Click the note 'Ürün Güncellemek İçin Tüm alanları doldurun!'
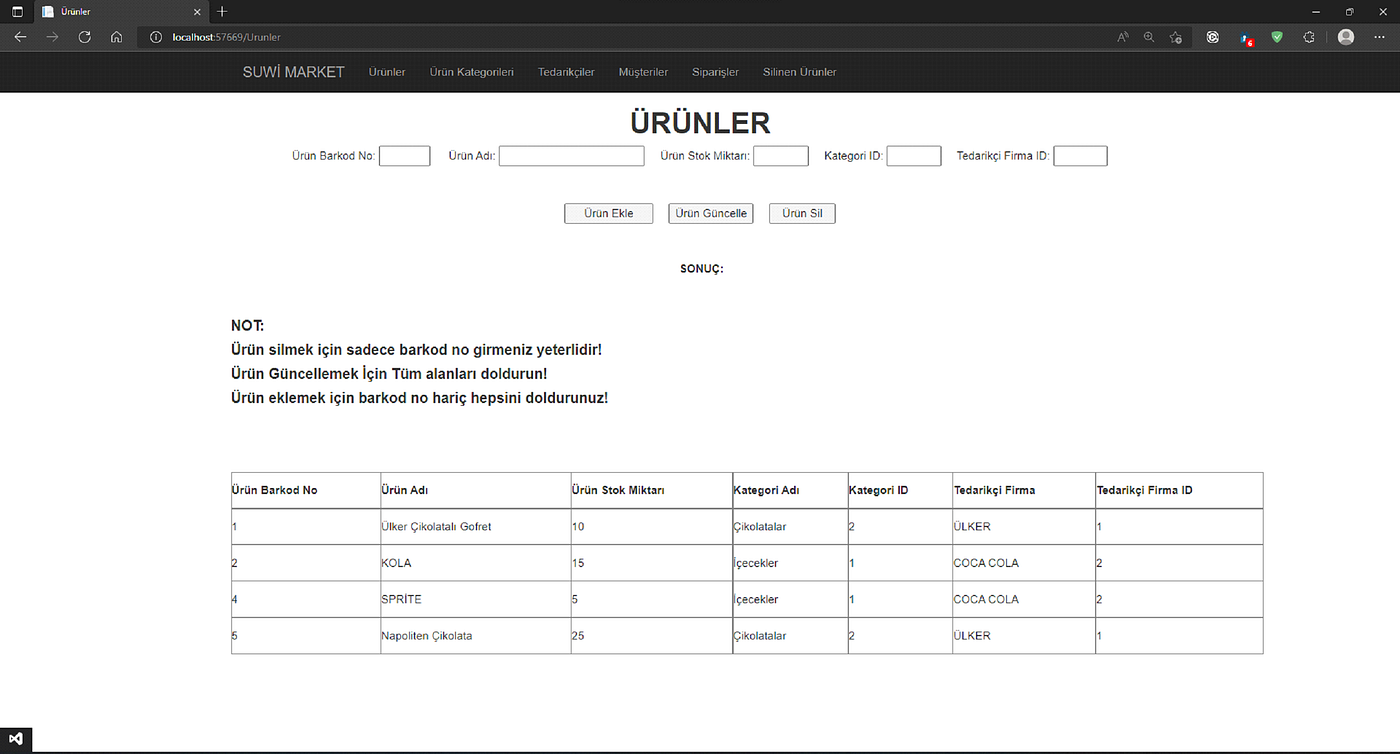Image resolution: width=1400 pixels, height=754 pixels. click(x=389, y=374)
